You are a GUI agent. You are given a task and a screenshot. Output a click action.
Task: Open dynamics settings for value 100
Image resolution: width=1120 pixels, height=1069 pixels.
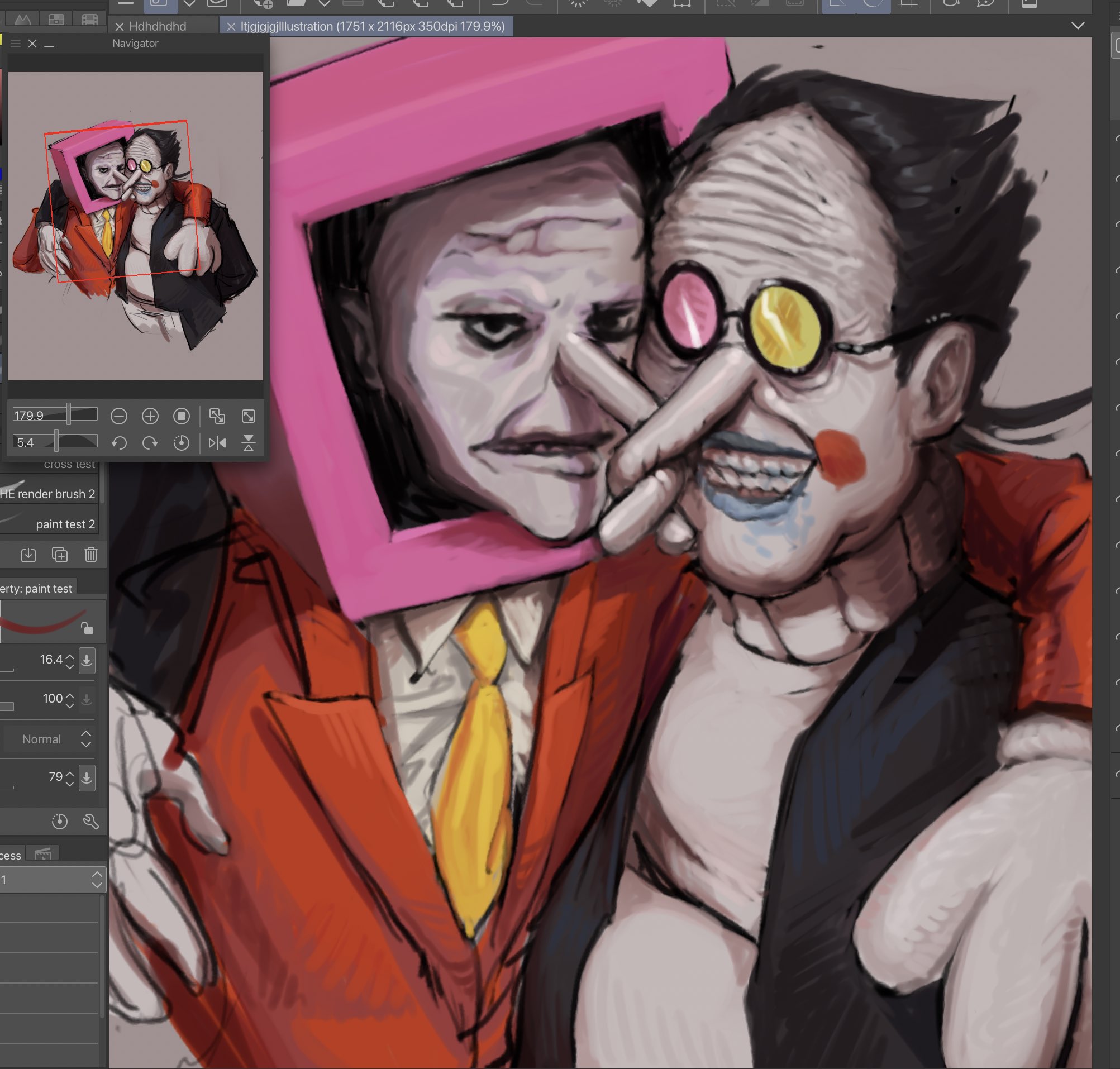(x=87, y=699)
